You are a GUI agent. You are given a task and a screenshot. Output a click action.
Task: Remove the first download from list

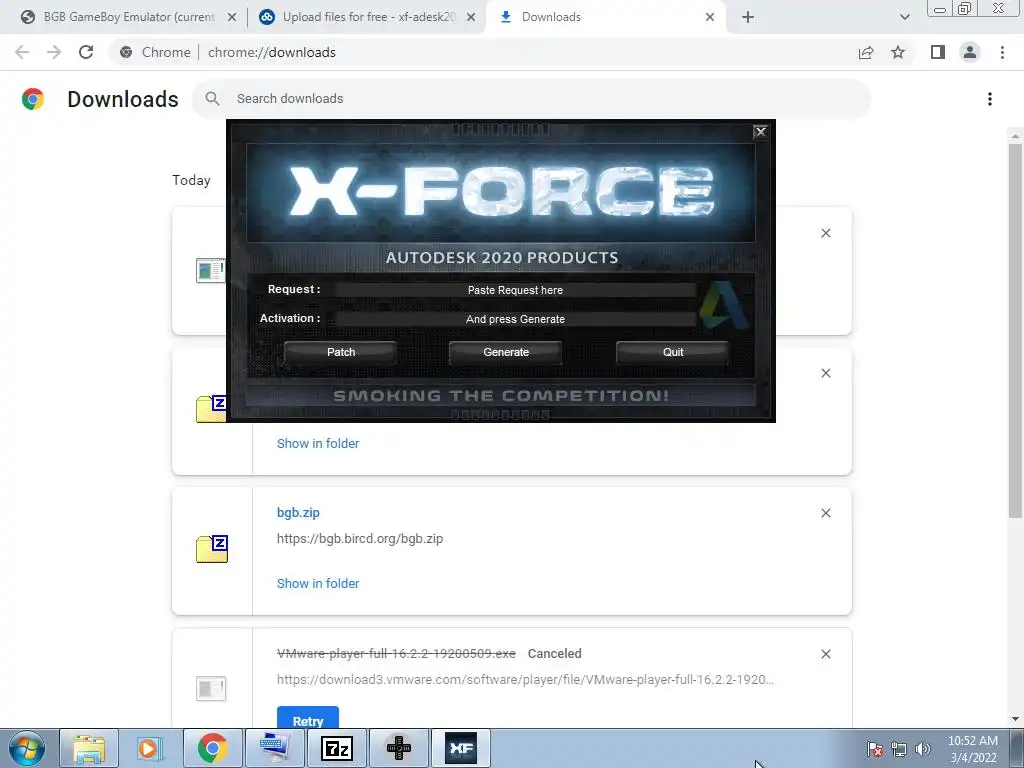tap(825, 233)
